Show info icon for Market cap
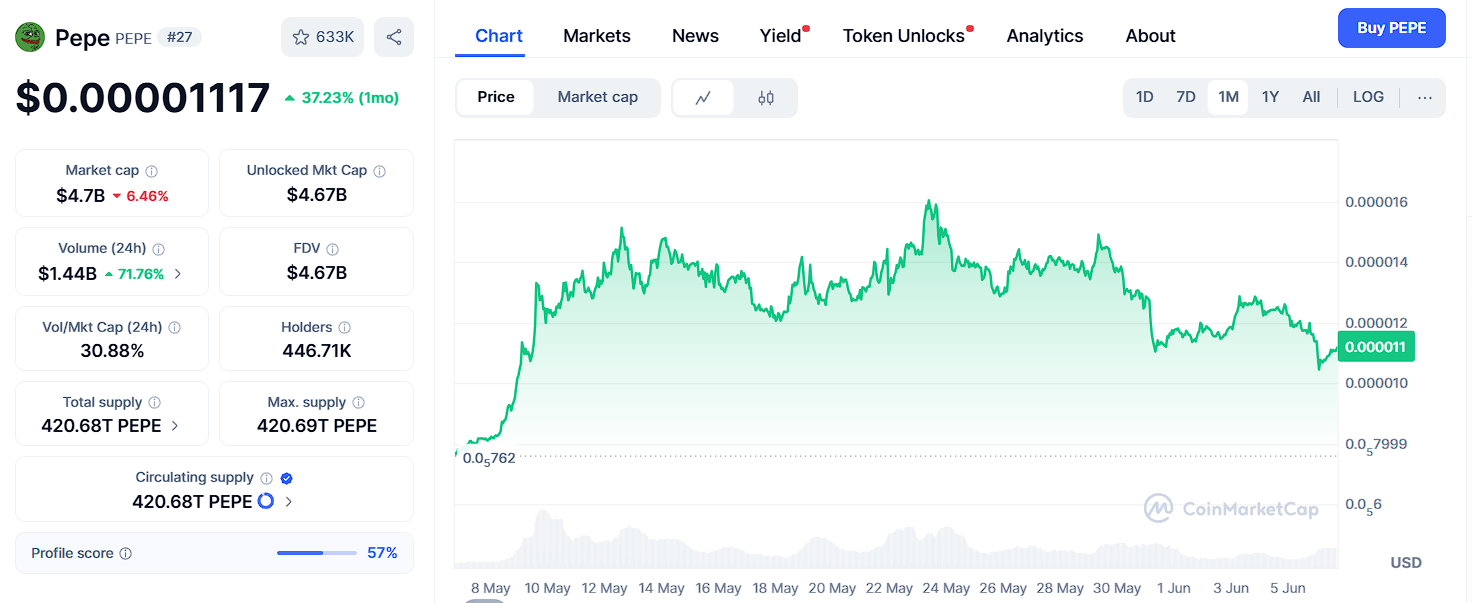Viewport: 1472px width, 603px height. coord(151,171)
